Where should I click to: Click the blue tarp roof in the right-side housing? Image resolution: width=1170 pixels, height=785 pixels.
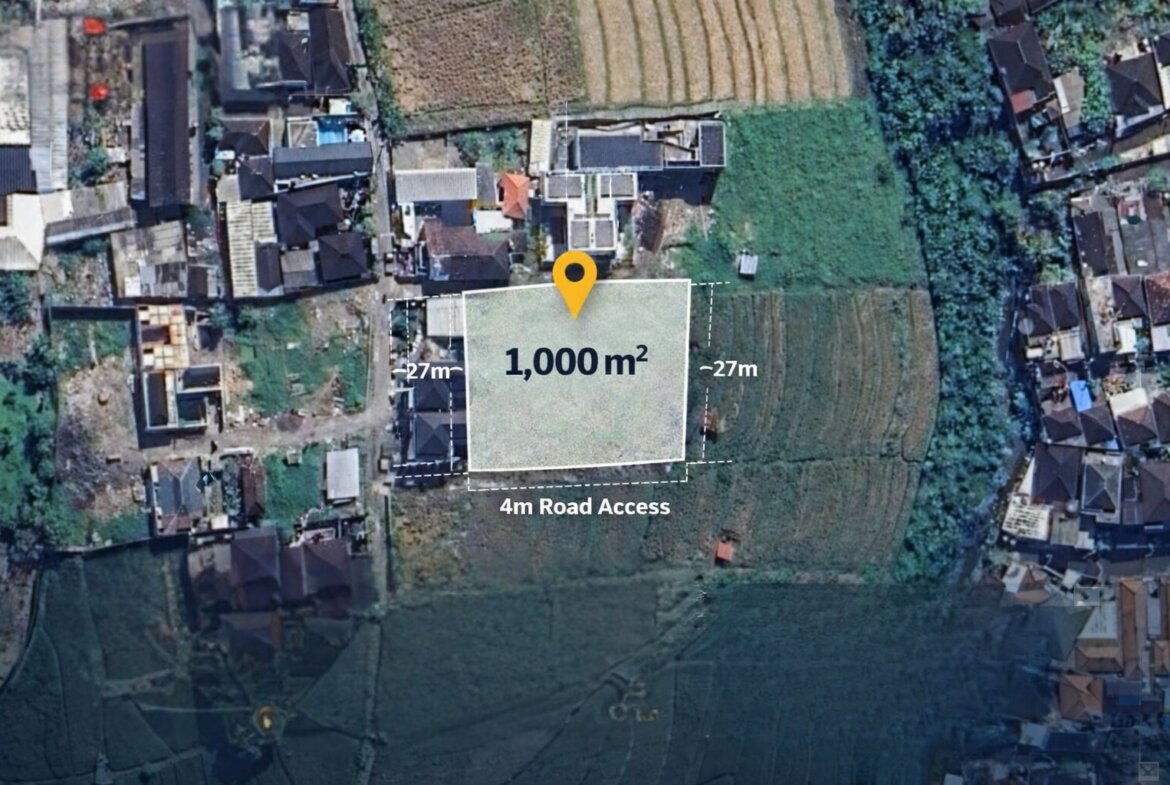(1081, 395)
